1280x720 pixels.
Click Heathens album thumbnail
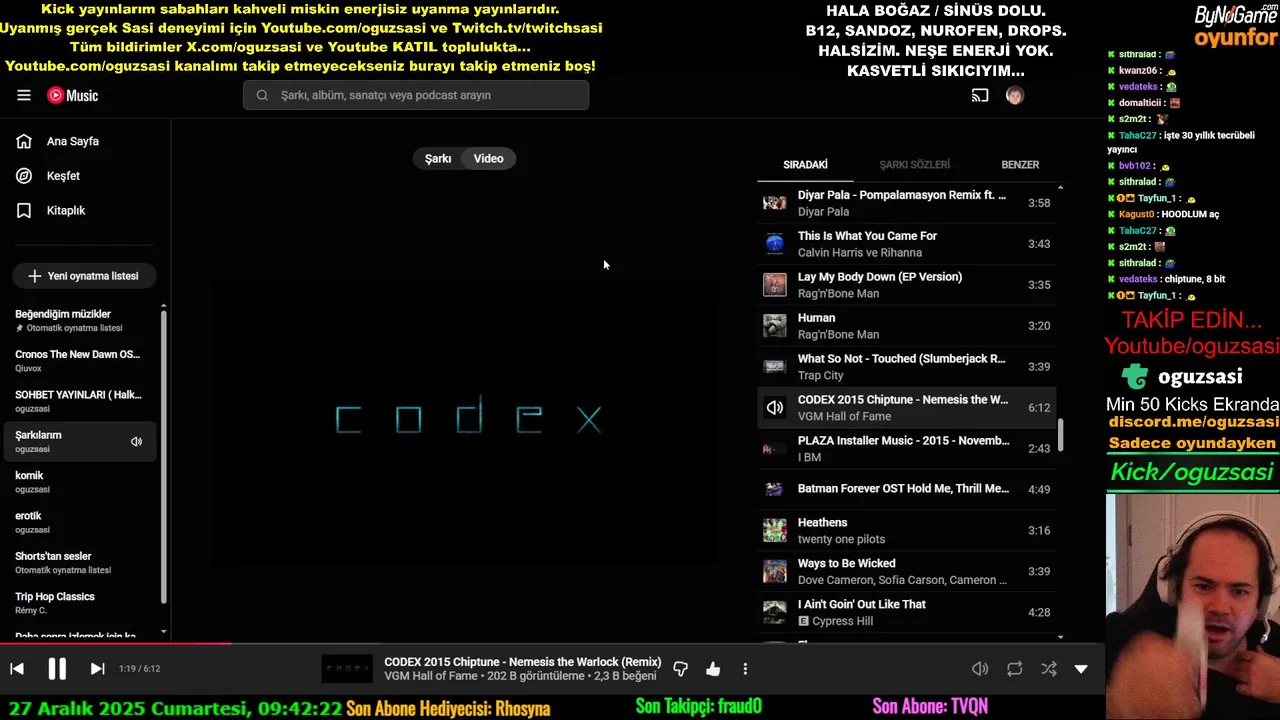click(x=775, y=531)
